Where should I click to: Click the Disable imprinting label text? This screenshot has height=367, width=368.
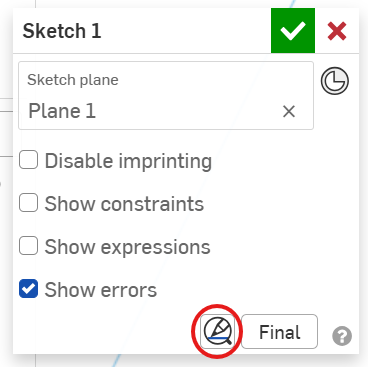[x=128, y=161]
